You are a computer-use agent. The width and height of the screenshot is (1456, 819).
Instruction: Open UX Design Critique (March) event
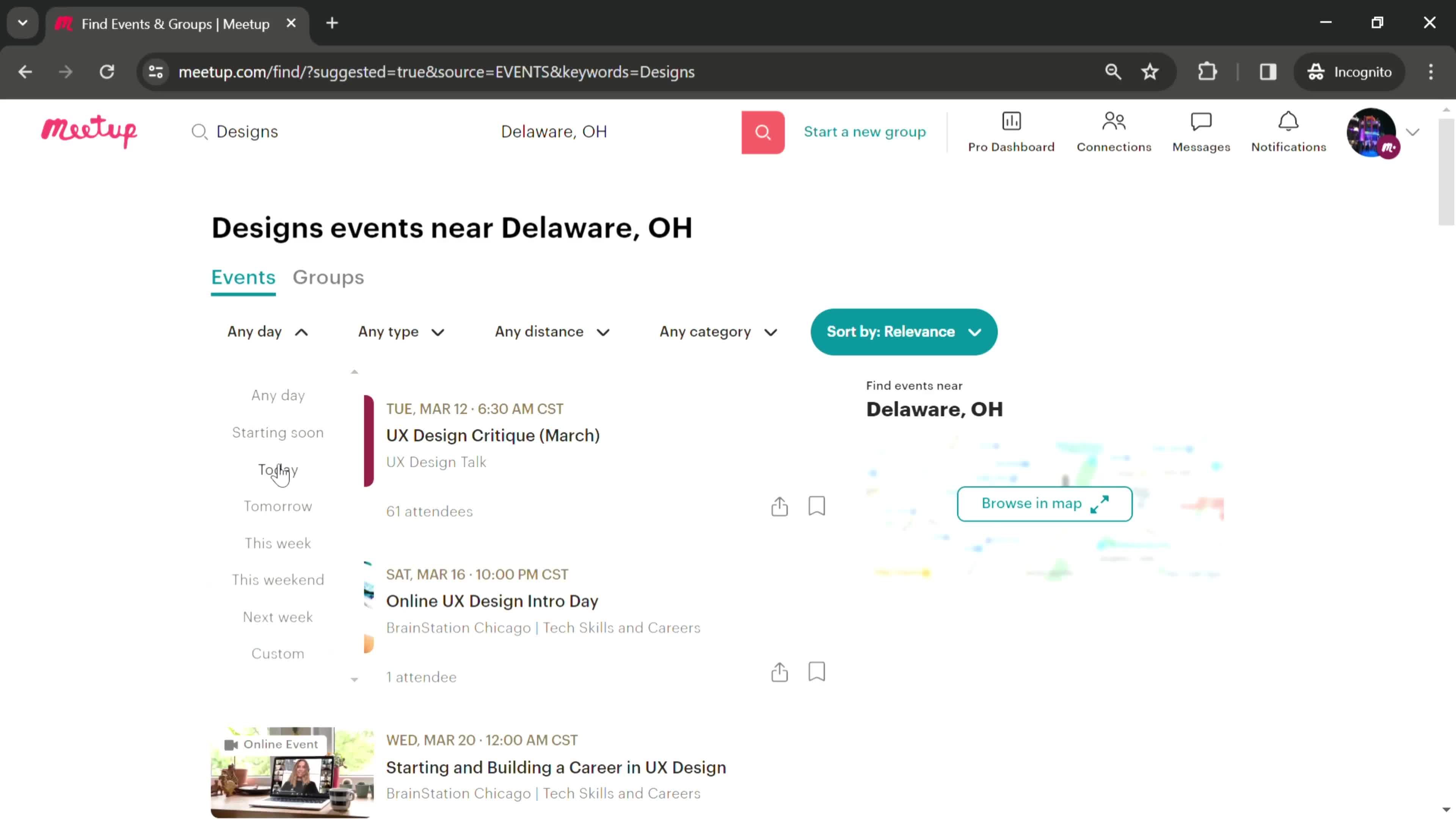coord(492,435)
